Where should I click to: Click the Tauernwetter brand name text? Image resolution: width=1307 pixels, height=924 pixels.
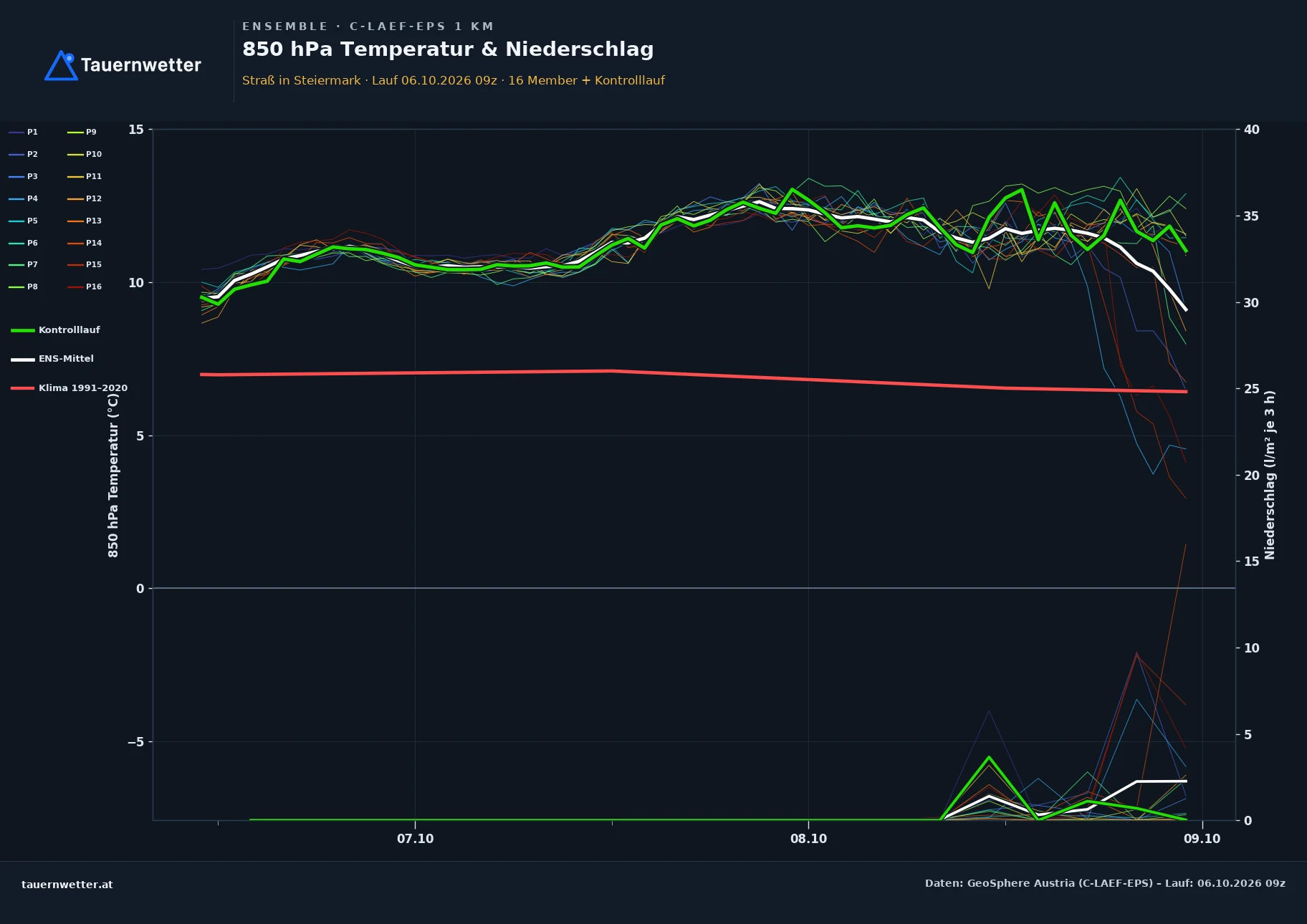point(141,65)
